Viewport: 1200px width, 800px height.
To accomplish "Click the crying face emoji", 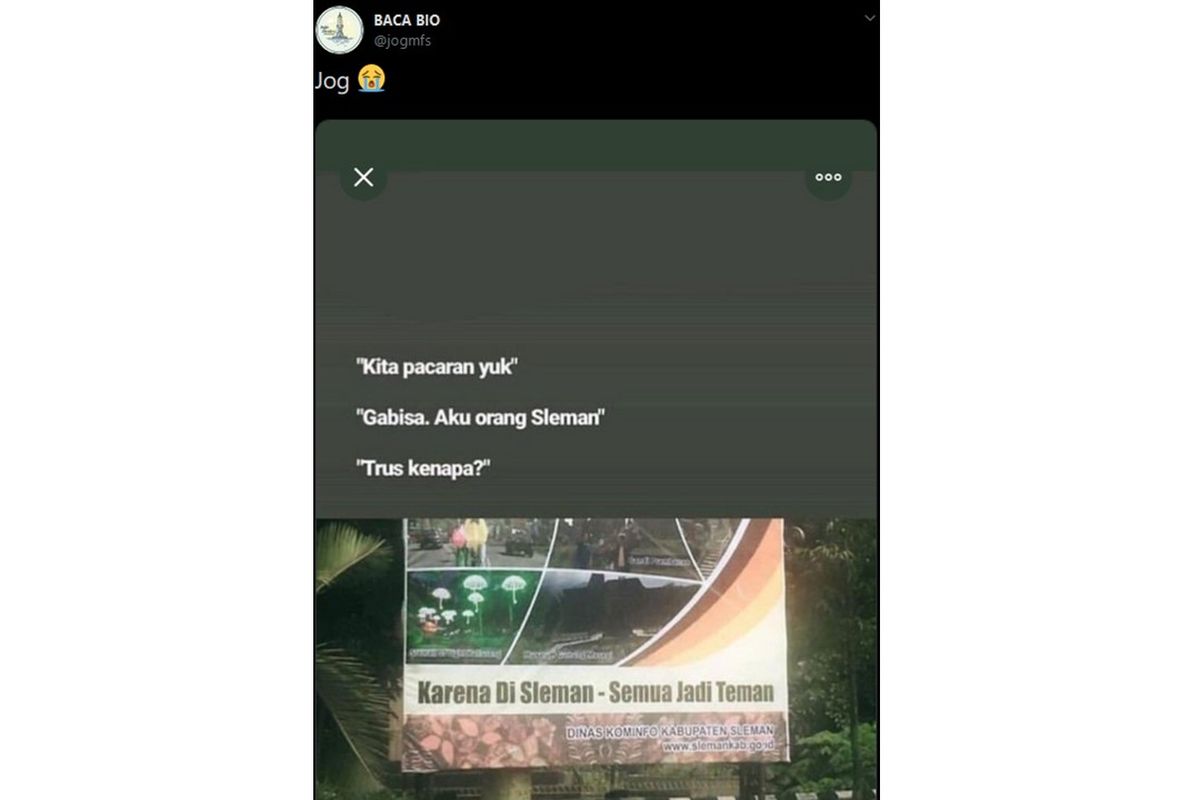I will [x=371, y=79].
